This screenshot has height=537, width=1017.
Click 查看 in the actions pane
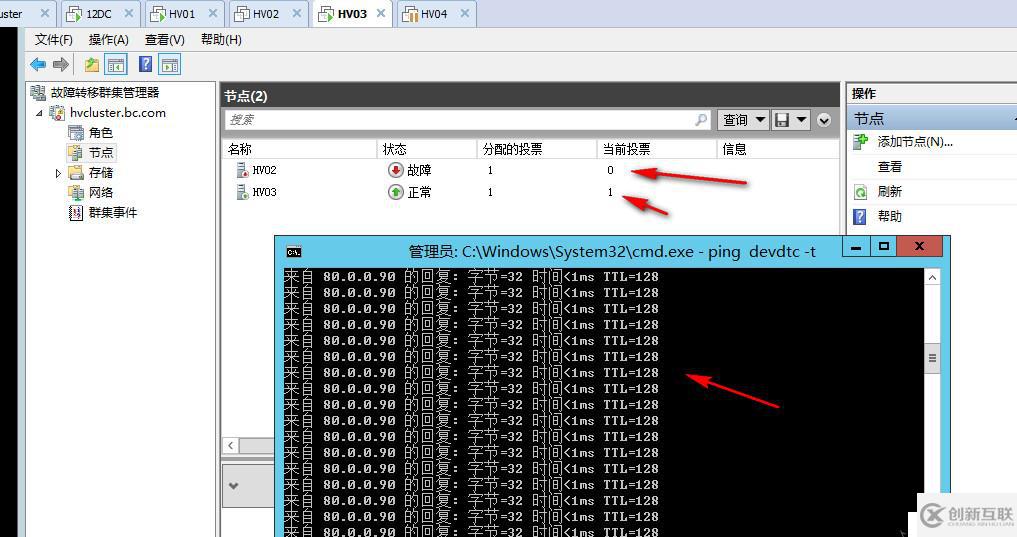890,167
